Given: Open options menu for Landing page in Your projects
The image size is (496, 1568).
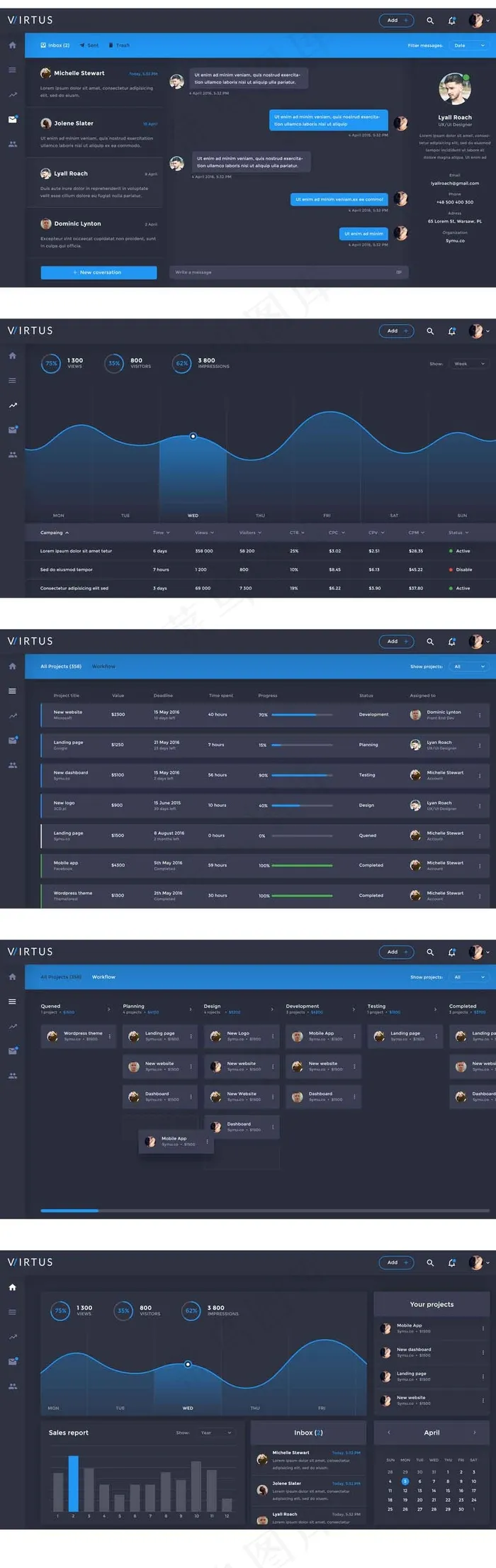Looking at the screenshot, I should tap(483, 1377).
